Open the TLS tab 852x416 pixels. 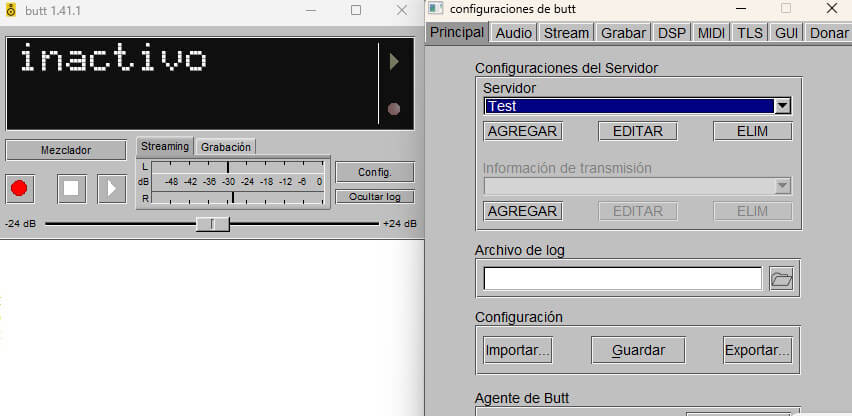pos(750,33)
